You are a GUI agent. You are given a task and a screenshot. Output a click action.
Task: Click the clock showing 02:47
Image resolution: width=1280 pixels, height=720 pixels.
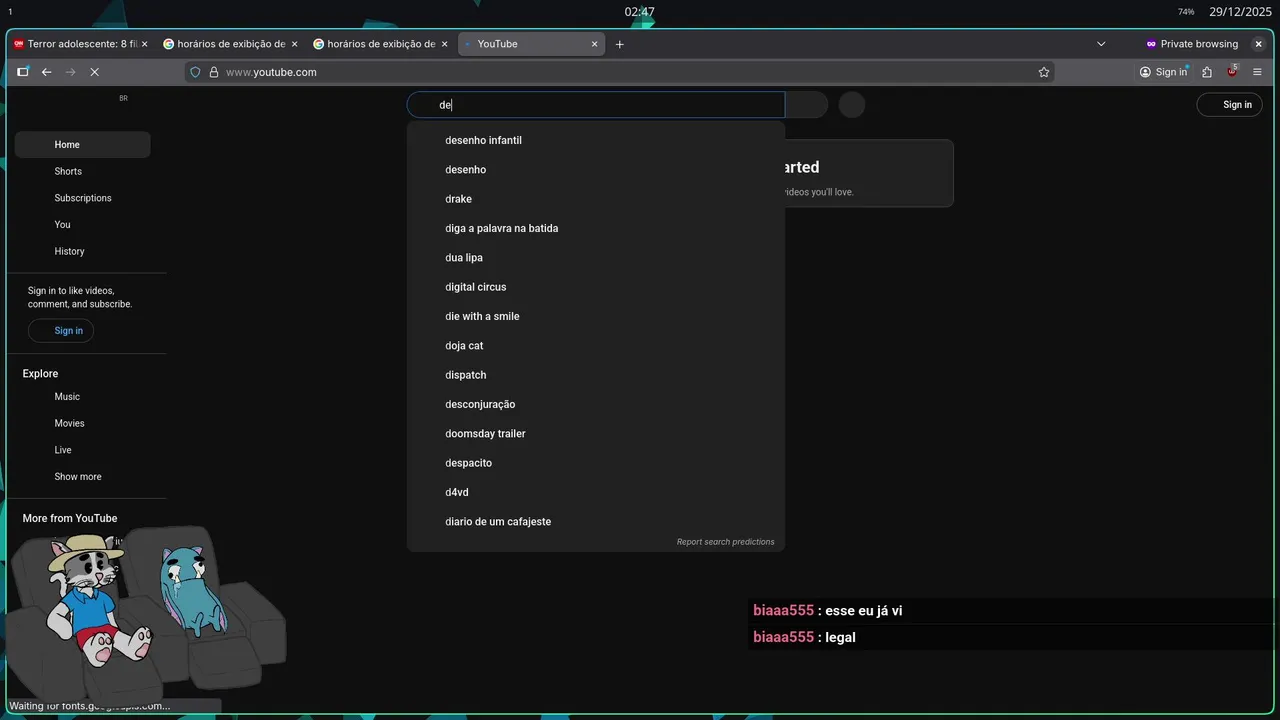coord(640,12)
